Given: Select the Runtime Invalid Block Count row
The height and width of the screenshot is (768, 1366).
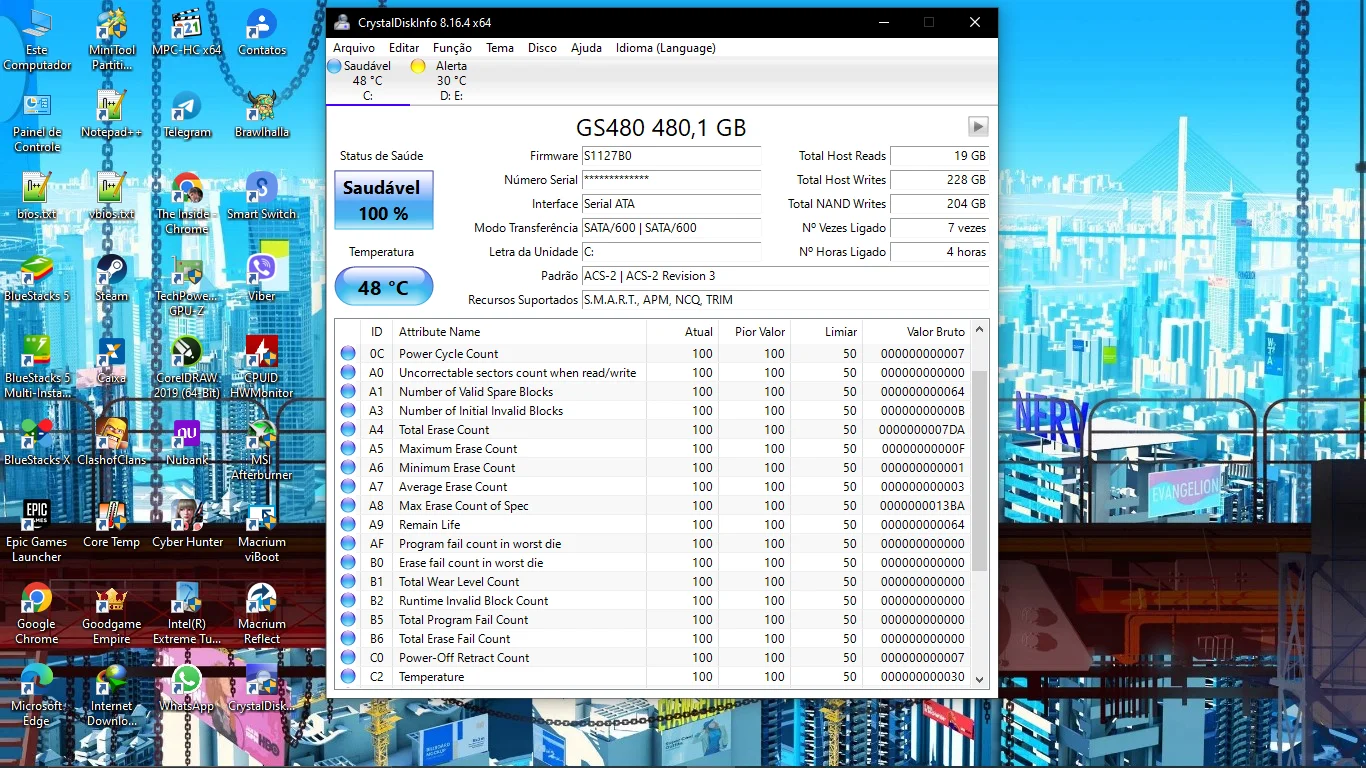Looking at the screenshot, I should click(653, 601).
